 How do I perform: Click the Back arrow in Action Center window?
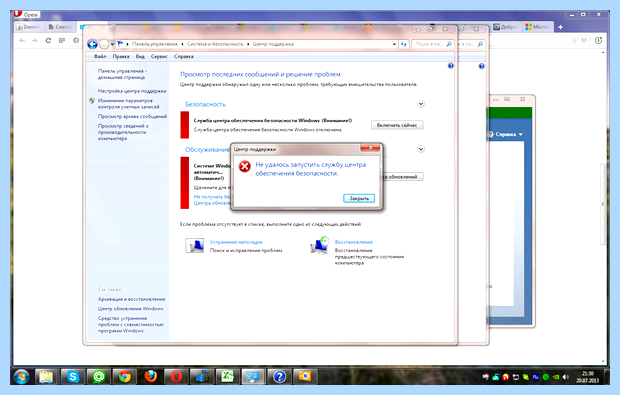click(93, 44)
